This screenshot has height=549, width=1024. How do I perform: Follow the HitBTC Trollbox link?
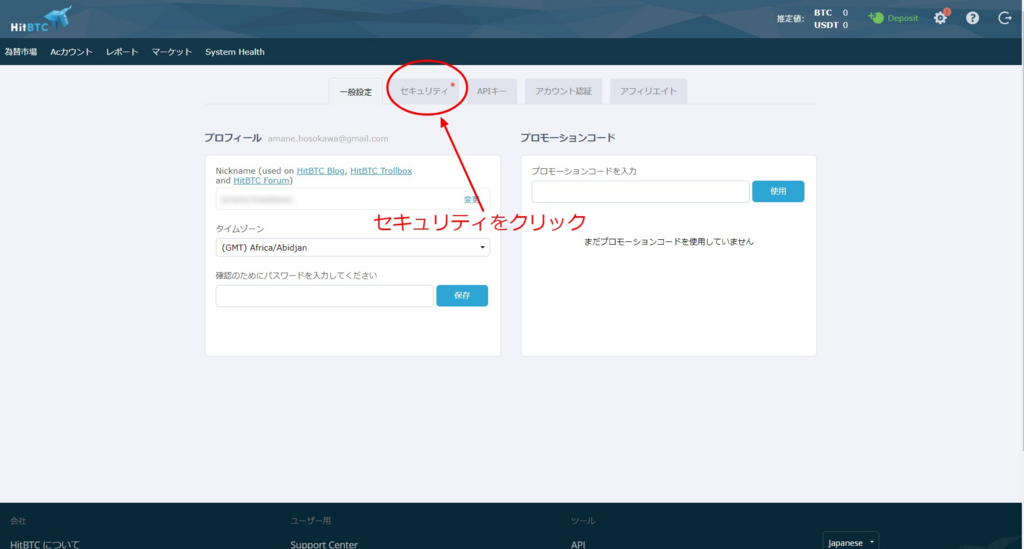pyautogui.click(x=381, y=171)
